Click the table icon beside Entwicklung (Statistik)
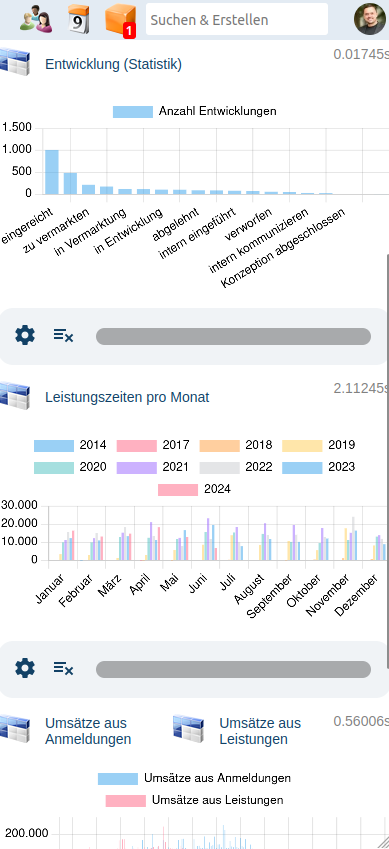389x849 pixels. tap(14, 62)
